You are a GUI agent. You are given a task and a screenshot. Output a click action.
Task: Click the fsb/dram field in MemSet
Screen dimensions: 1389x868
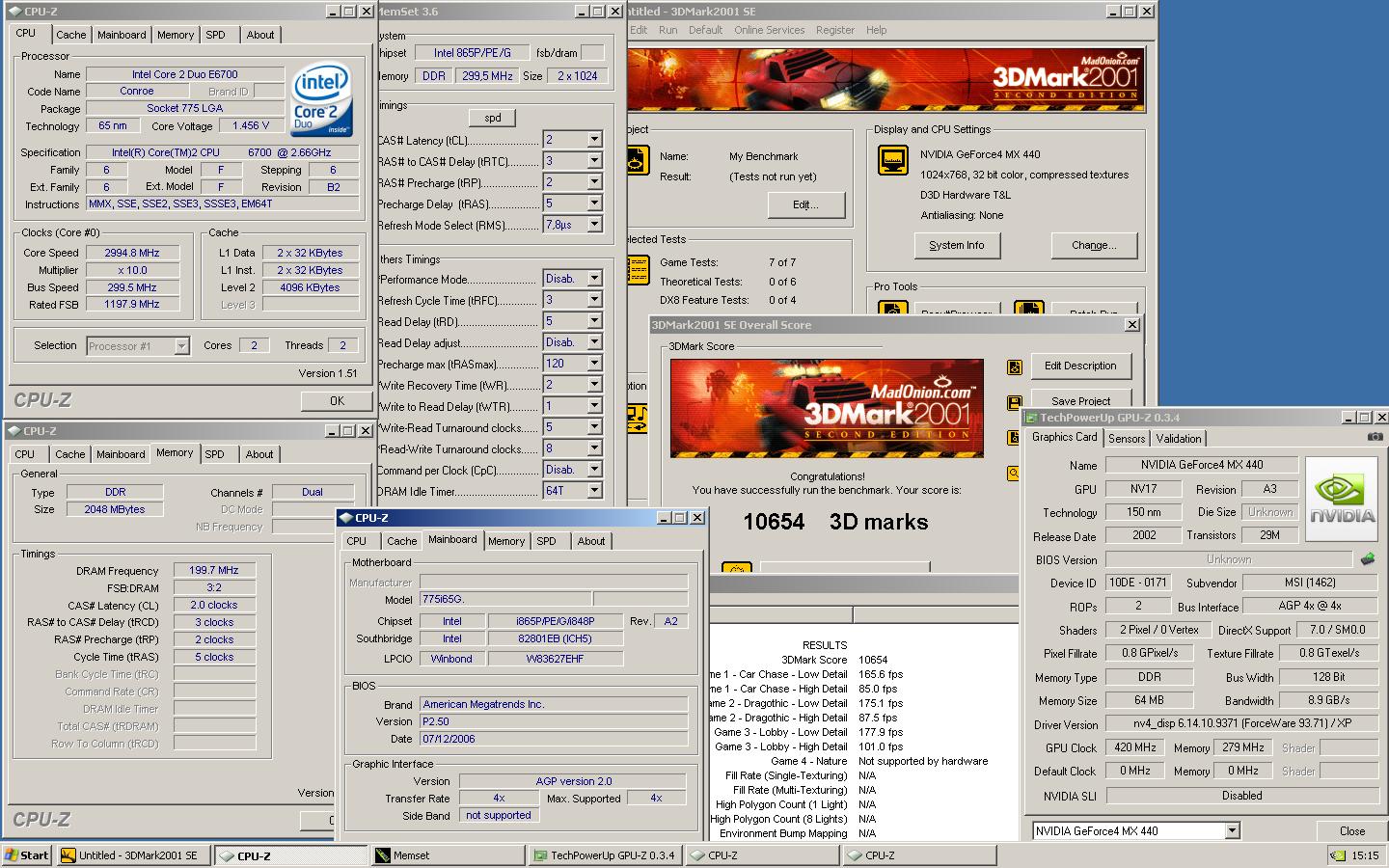coord(592,52)
